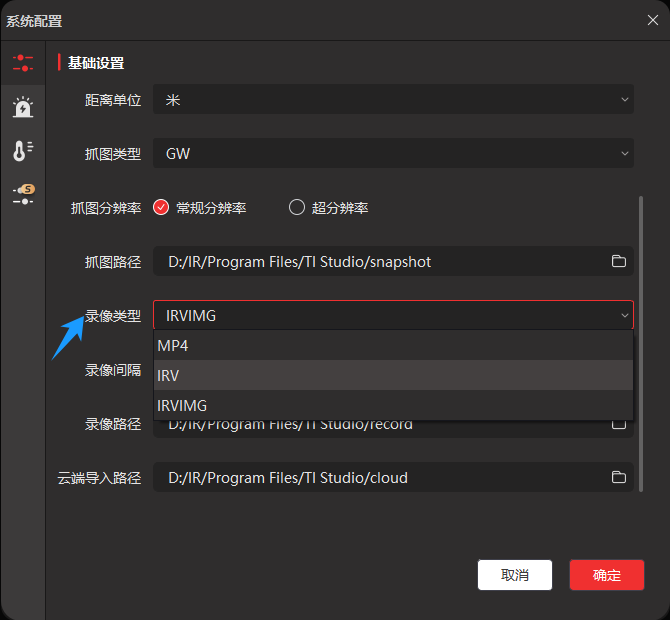This screenshot has height=620, width=670.
Task: Open the thermometer temperature settings tab
Action: click(x=22, y=150)
